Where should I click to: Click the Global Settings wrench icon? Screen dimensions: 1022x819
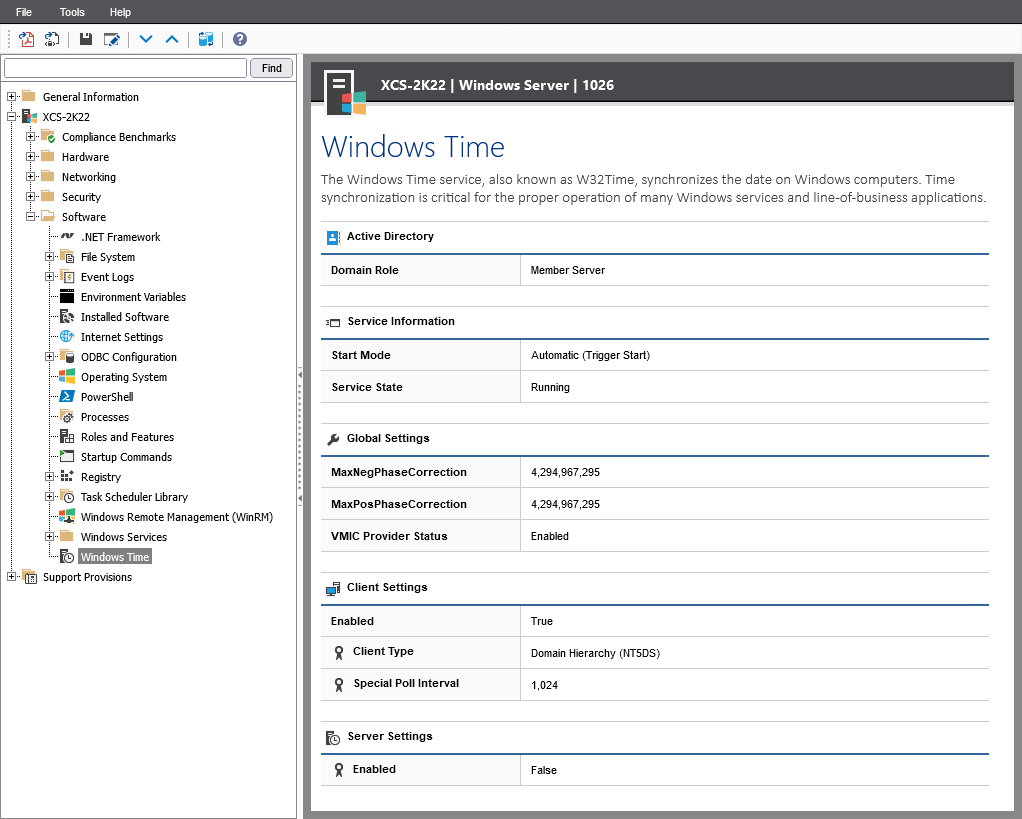click(333, 439)
